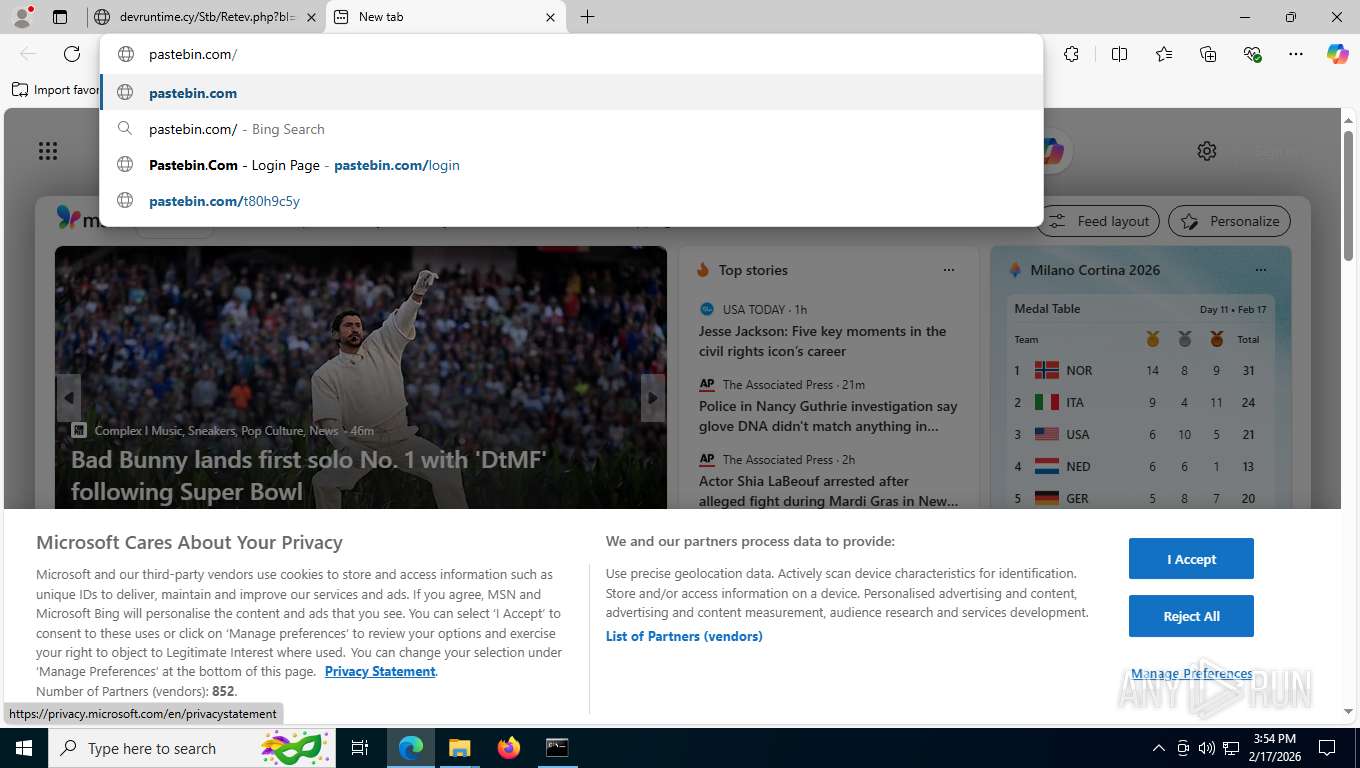Open the Bad Bunny headline story
1360x768 pixels.
point(308,475)
